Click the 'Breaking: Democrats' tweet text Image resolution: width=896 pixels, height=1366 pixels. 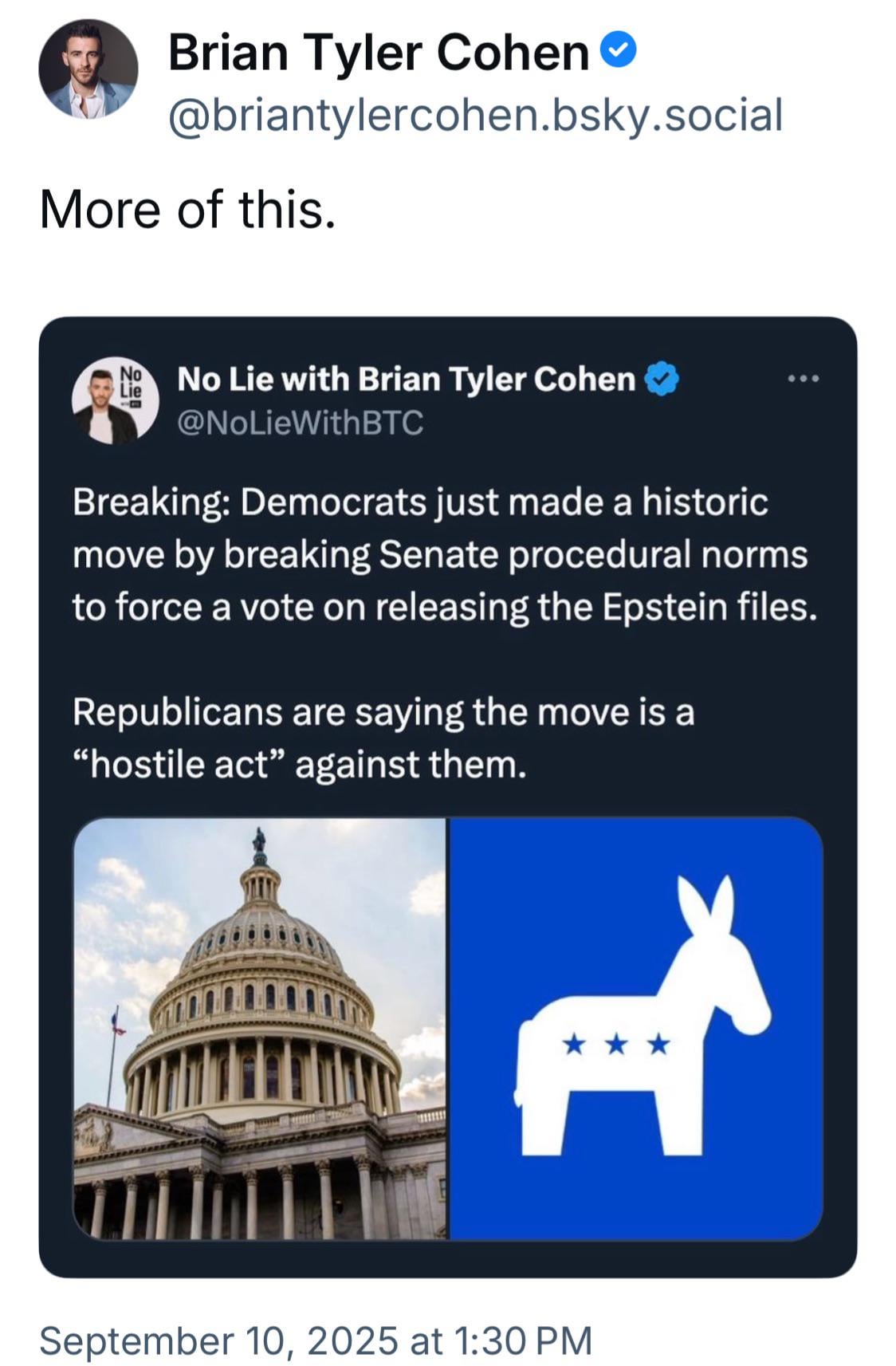pos(445,554)
